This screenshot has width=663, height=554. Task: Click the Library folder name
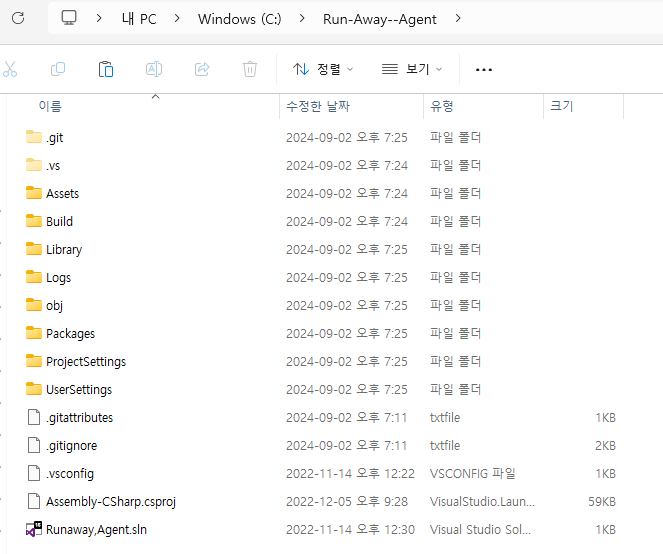tap(64, 250)
